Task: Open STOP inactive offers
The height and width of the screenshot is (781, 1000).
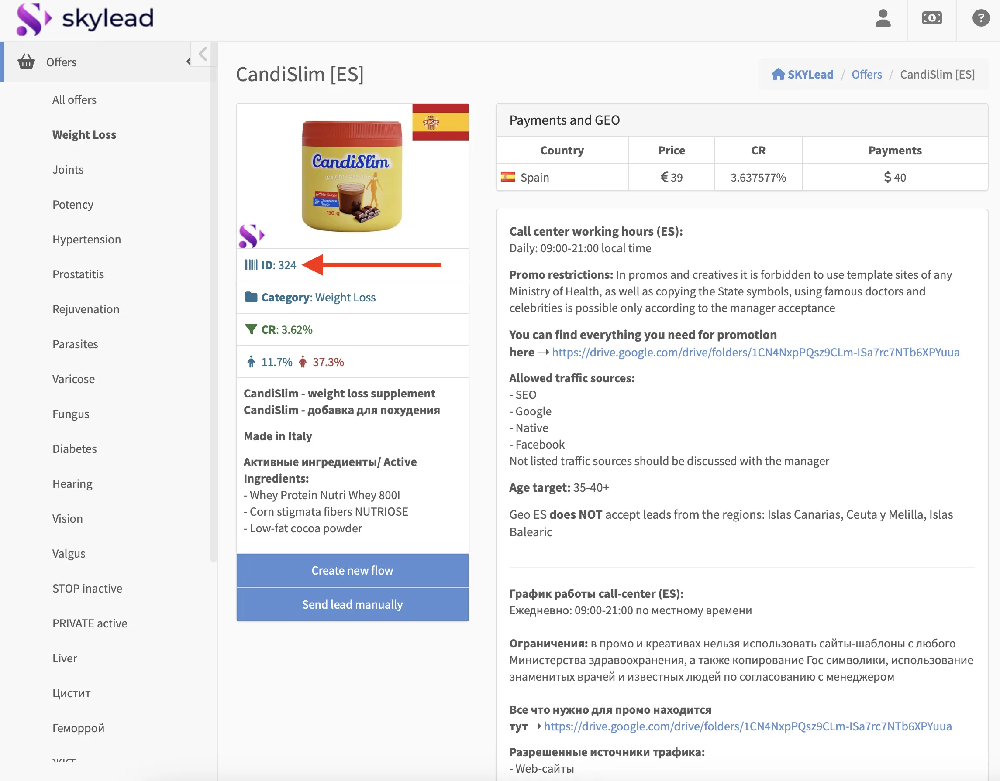Action: (x=87, y=588)
